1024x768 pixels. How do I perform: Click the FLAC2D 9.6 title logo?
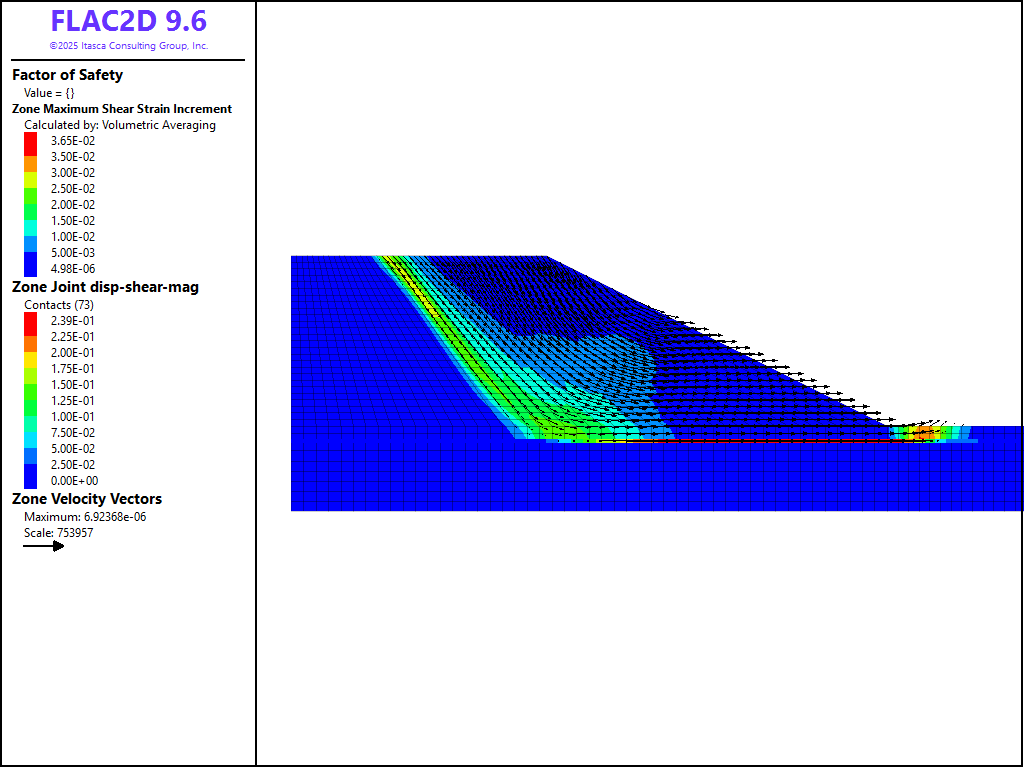tap(128, 22)
